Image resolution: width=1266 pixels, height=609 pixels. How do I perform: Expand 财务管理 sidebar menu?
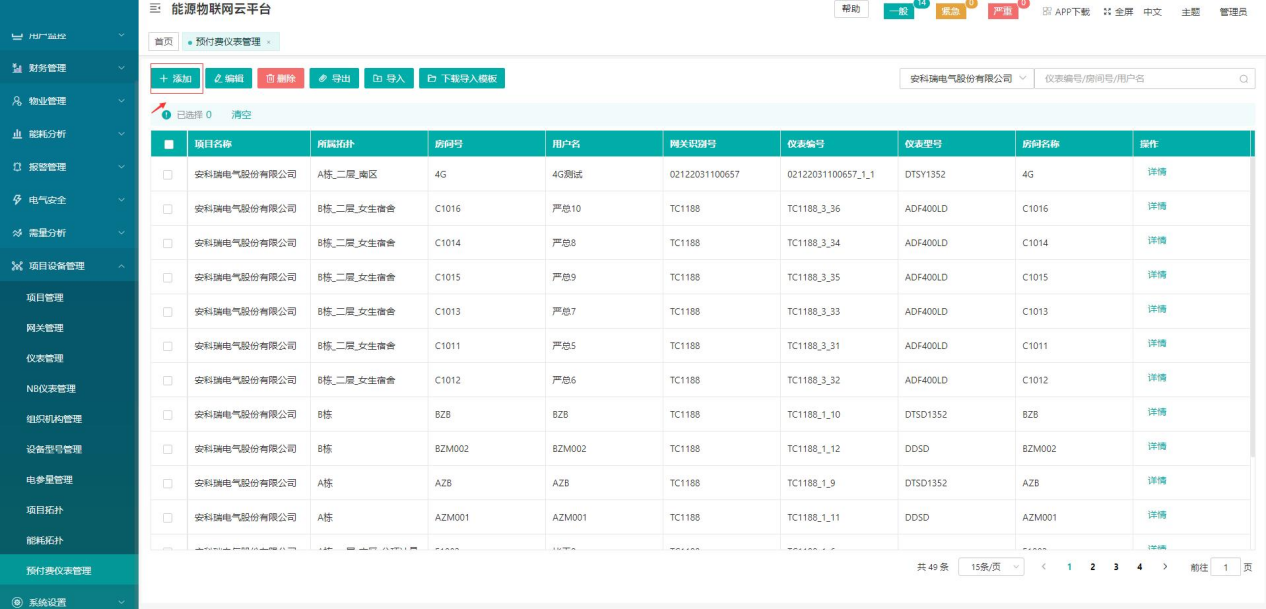(68, 68)
